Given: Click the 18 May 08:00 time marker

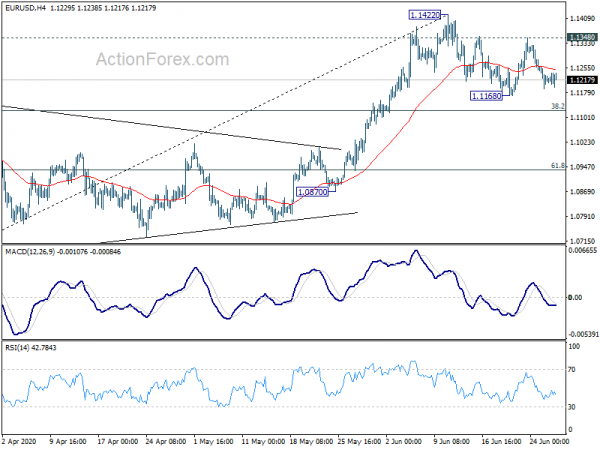Looking at the screenshot, I should 310,441.
